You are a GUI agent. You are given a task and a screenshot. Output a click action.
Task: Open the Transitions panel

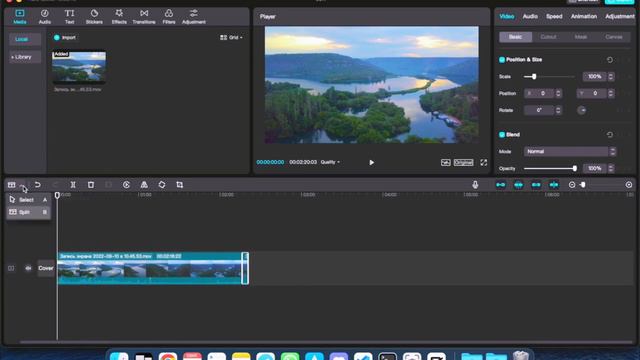pyautogui.click(x=144, y=17)
